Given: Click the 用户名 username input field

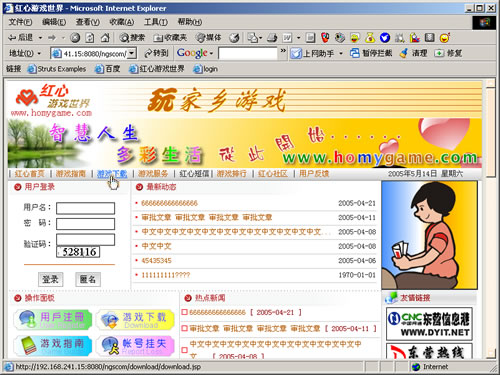Looking at the screenshot, I should coord(85,208).
